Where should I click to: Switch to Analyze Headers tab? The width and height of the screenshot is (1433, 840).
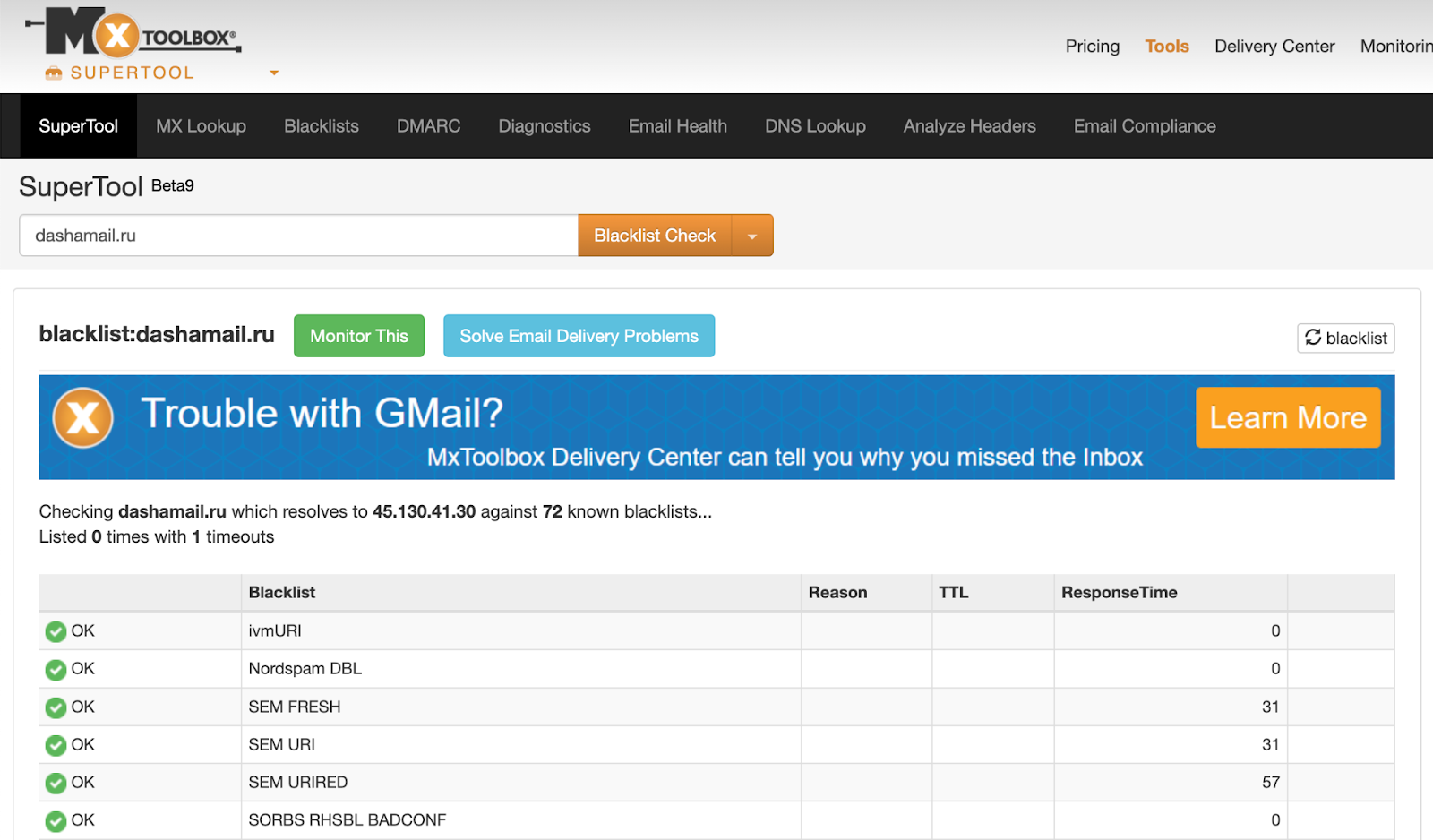(x=969, y=126)
